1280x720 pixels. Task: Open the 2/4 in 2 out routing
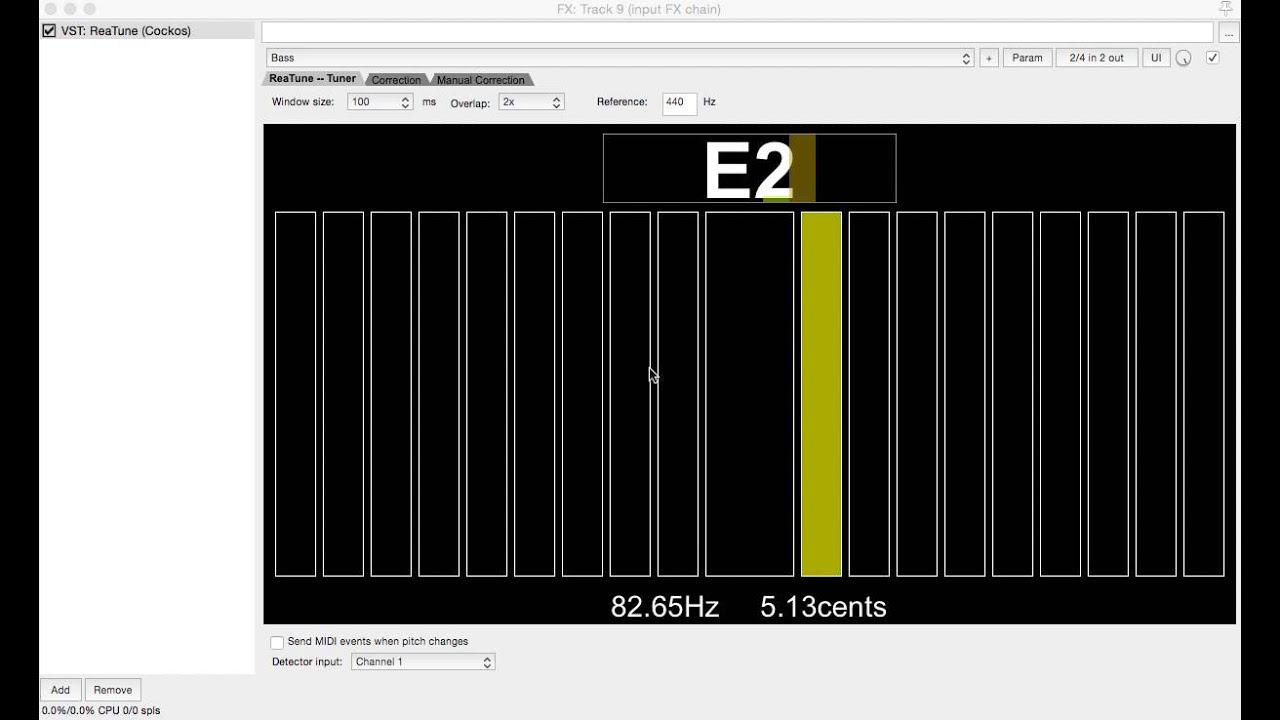(1096, 58)
